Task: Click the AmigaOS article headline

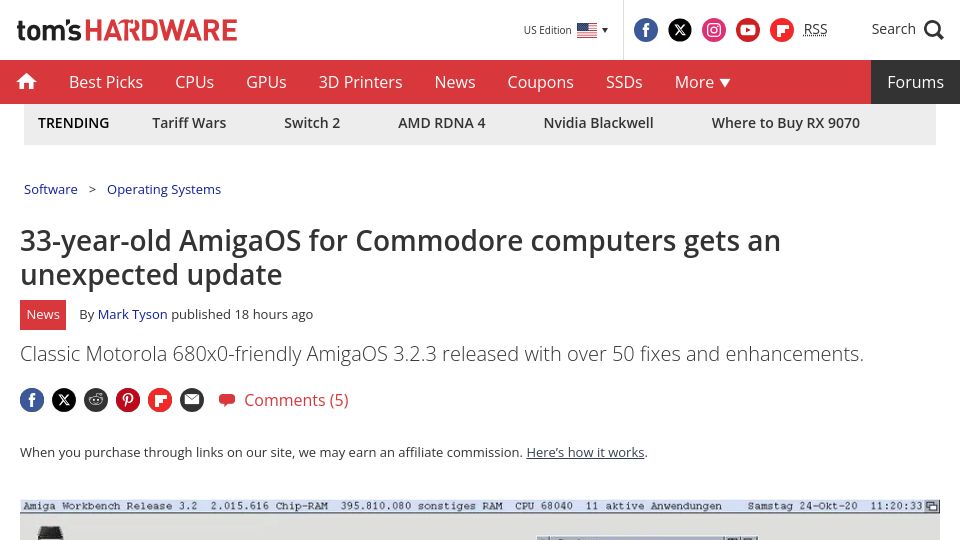Action: click(400, 258)
